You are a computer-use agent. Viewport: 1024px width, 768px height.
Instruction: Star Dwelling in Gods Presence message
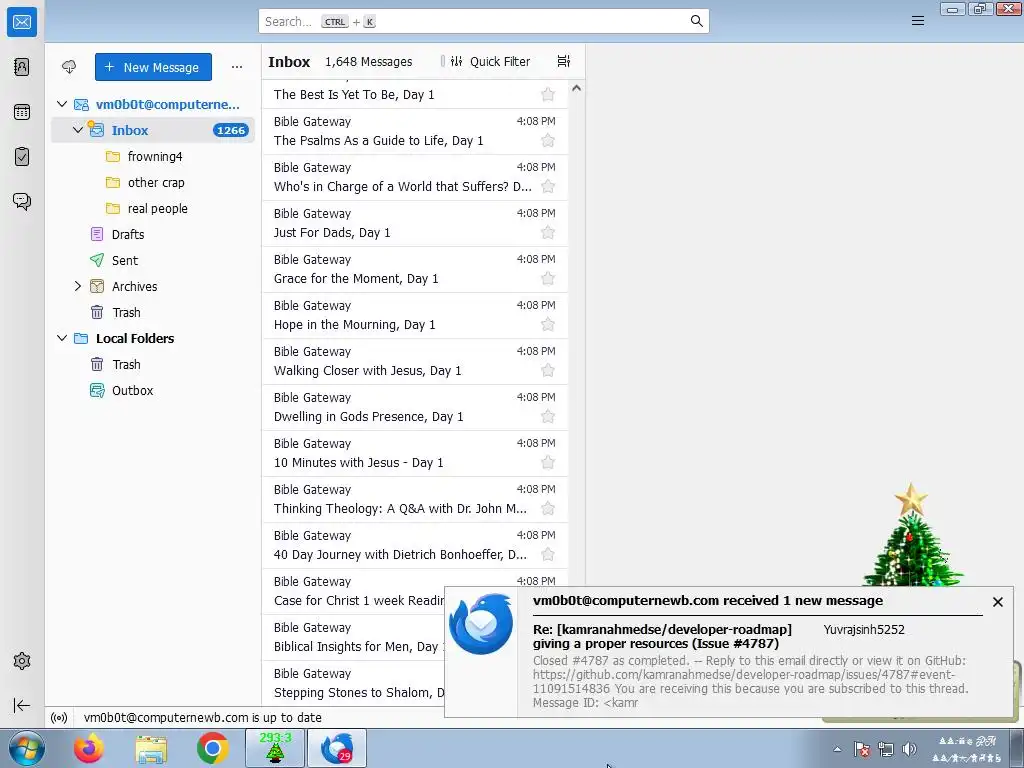[x=548, y=417]
